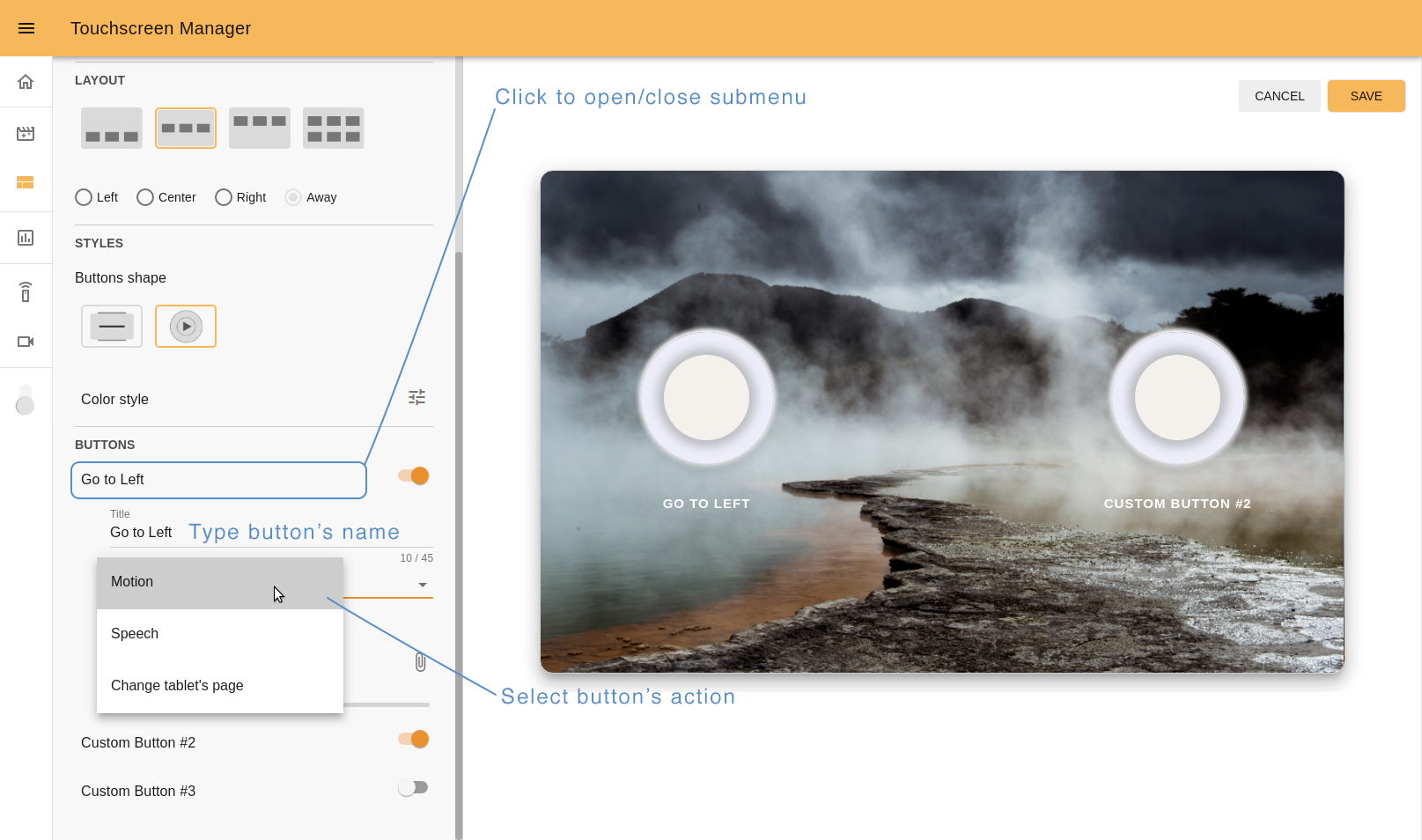This screenshot has width=1422, height=840.
Task: Open the hamburger navigation menu
Action: pos(26,28)
